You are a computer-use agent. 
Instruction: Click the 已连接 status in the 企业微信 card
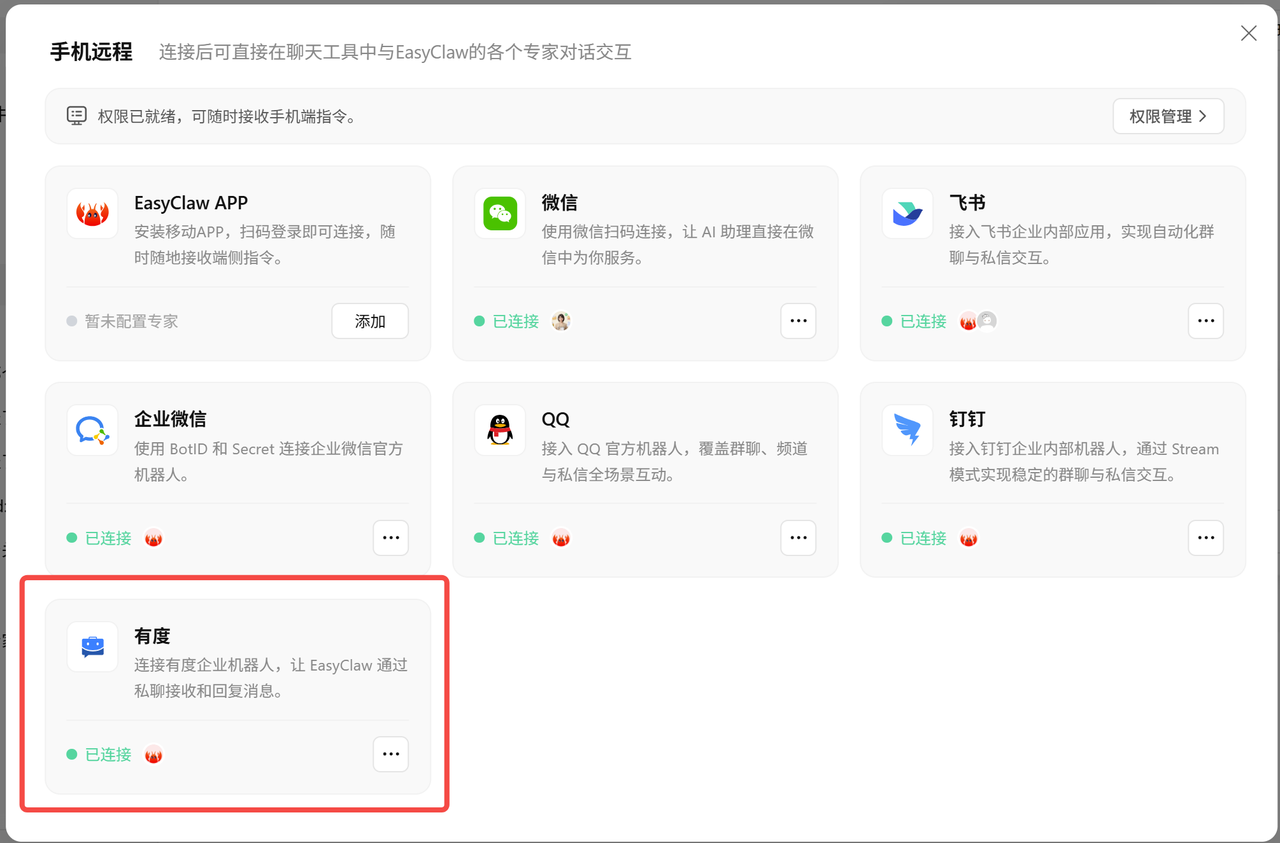(99, 538)
